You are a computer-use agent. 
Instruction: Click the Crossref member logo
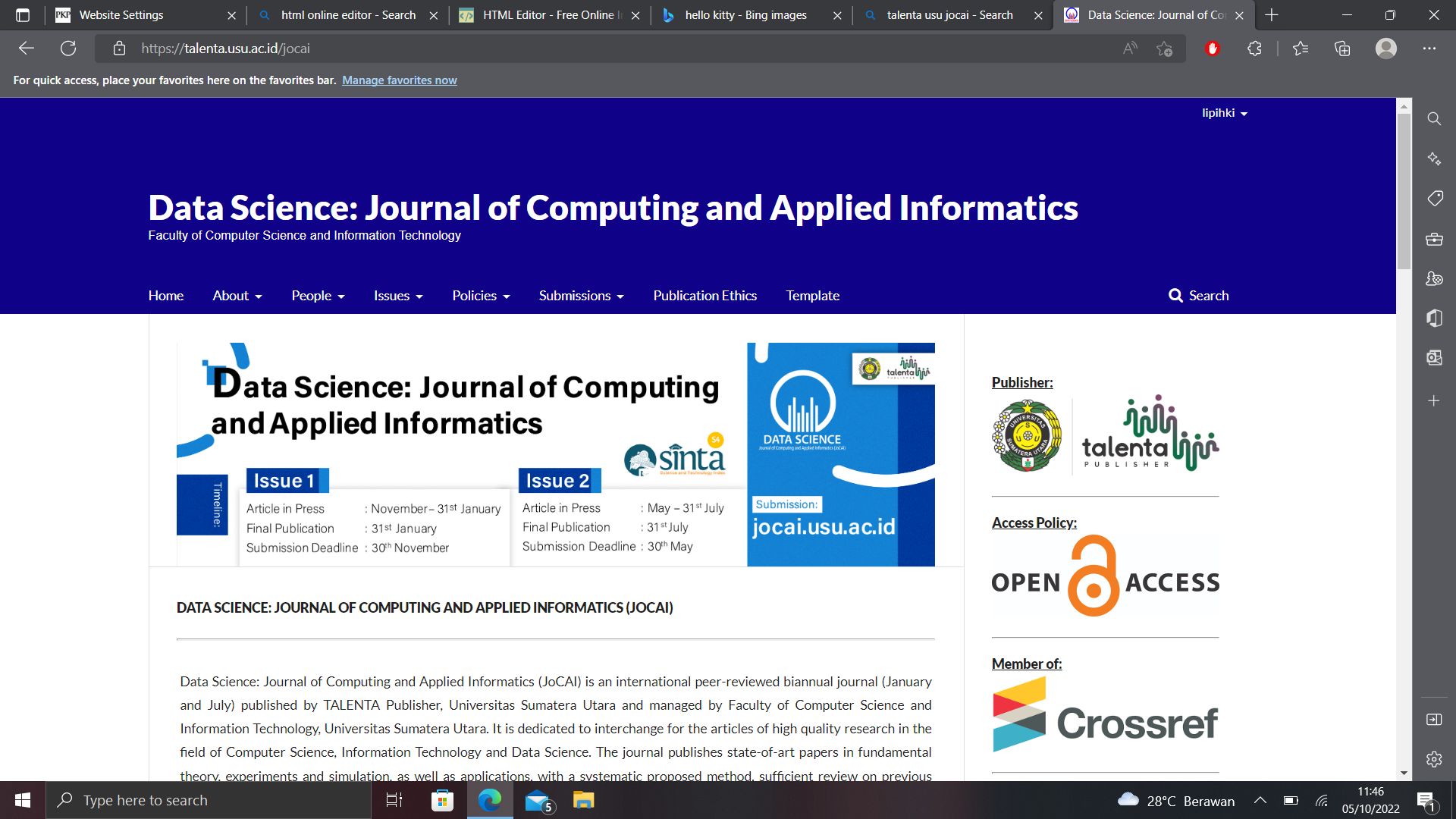[1106, 714]
